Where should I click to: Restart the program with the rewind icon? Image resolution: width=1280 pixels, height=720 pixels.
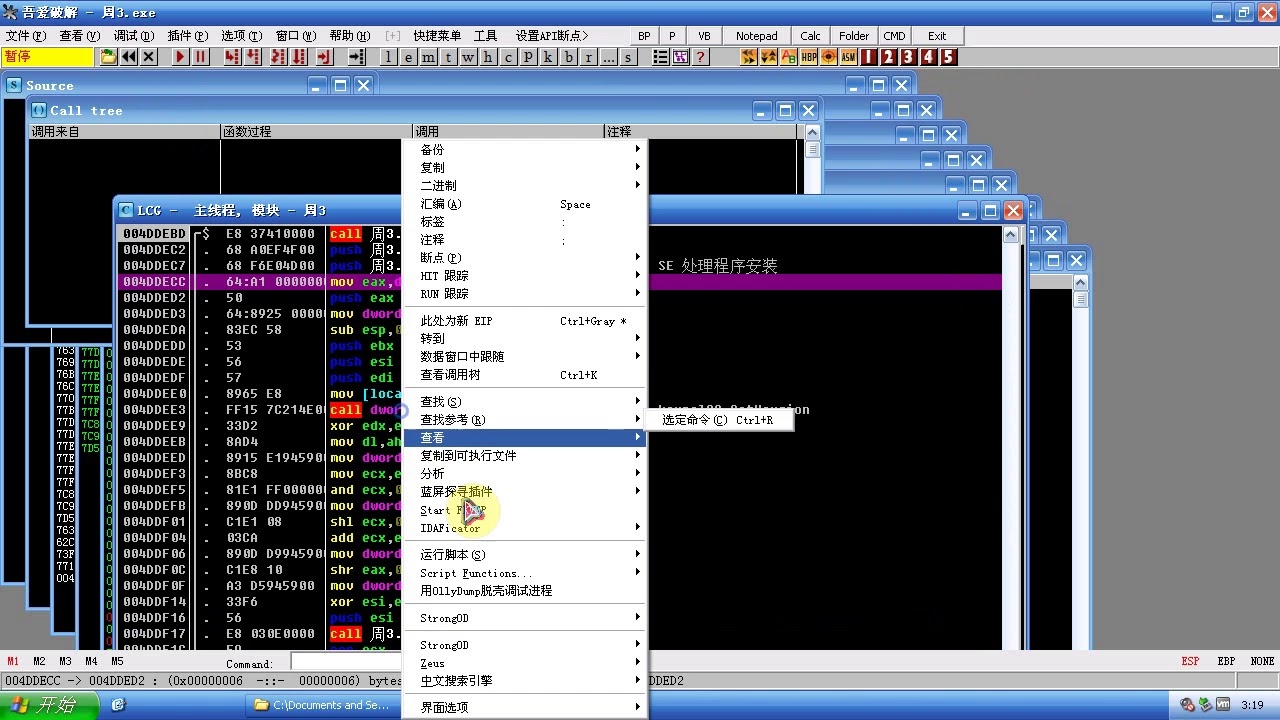[129, 57]
